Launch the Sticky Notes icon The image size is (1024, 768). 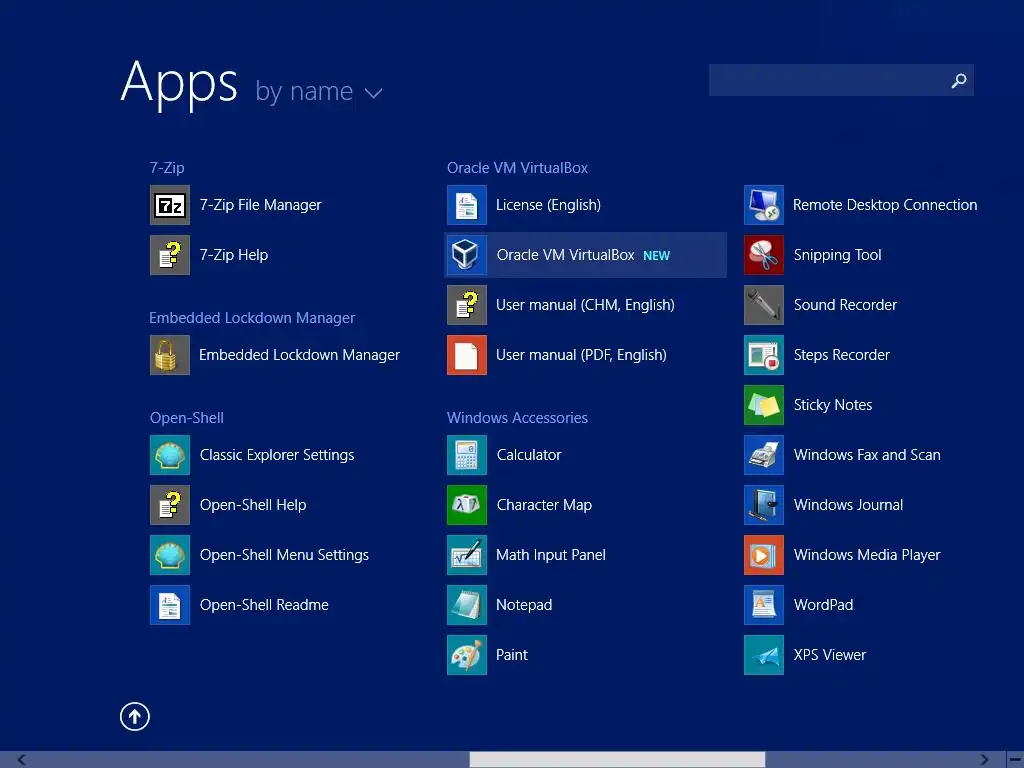(764, 405)
